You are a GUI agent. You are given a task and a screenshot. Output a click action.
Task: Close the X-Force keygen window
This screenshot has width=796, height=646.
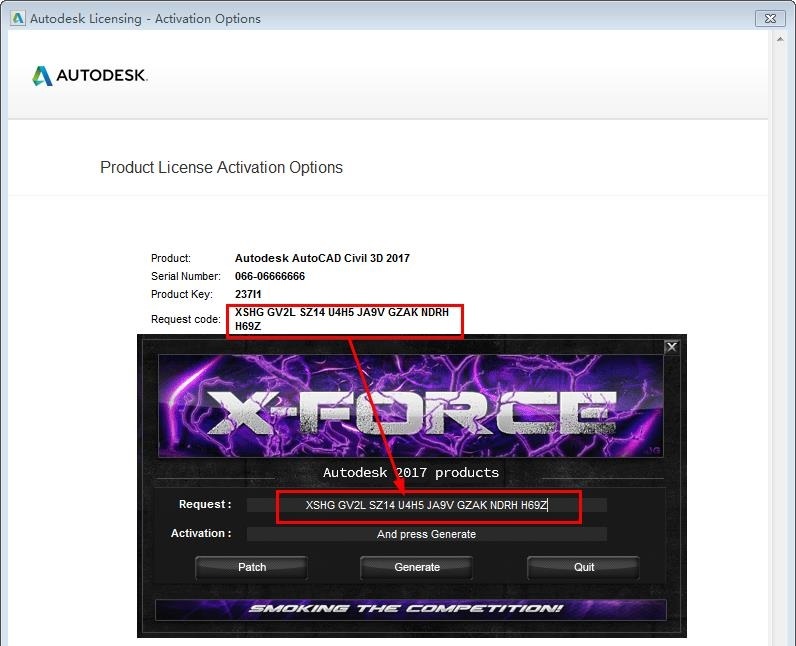pyautogui.click(x=672, y=347)
